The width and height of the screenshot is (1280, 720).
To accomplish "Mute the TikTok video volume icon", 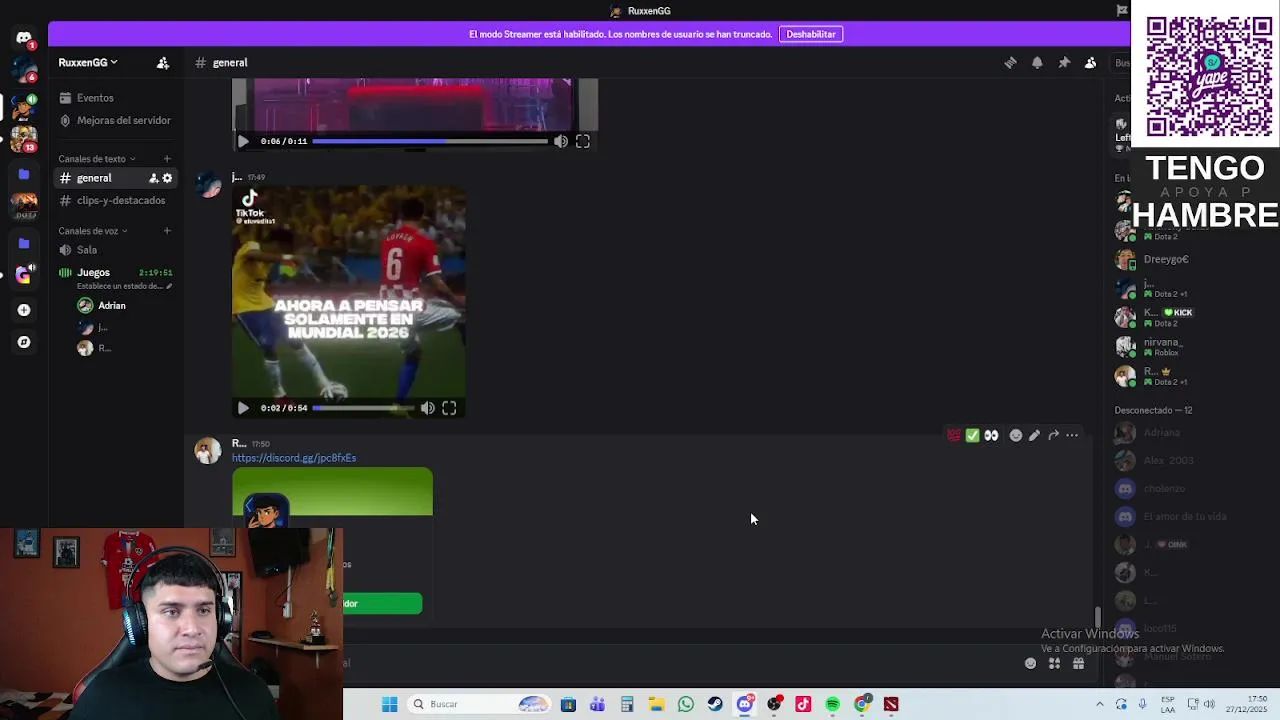I will pos(427,408).
